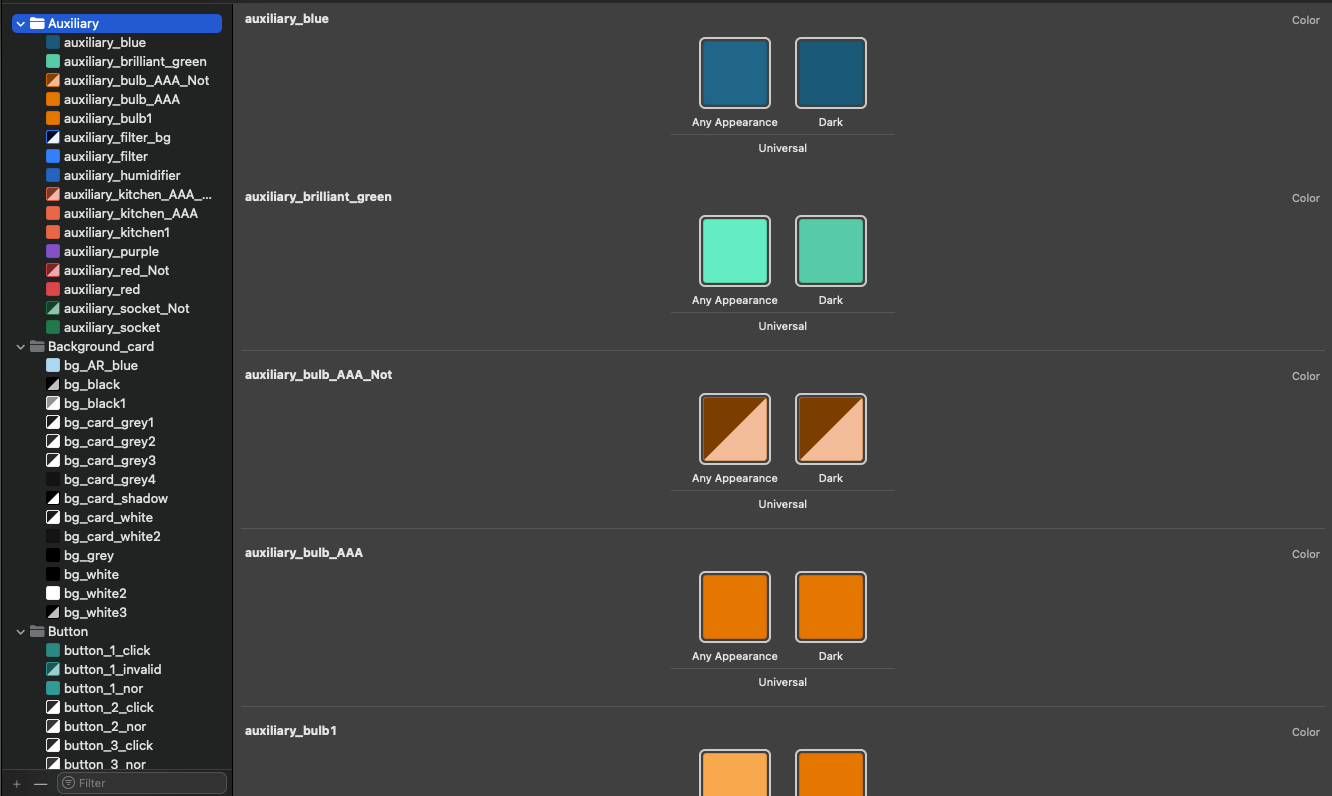Select the Button folder icon
Image resolution: width=1332 pixels, height=796 pixels.
[x=37, y=632]
